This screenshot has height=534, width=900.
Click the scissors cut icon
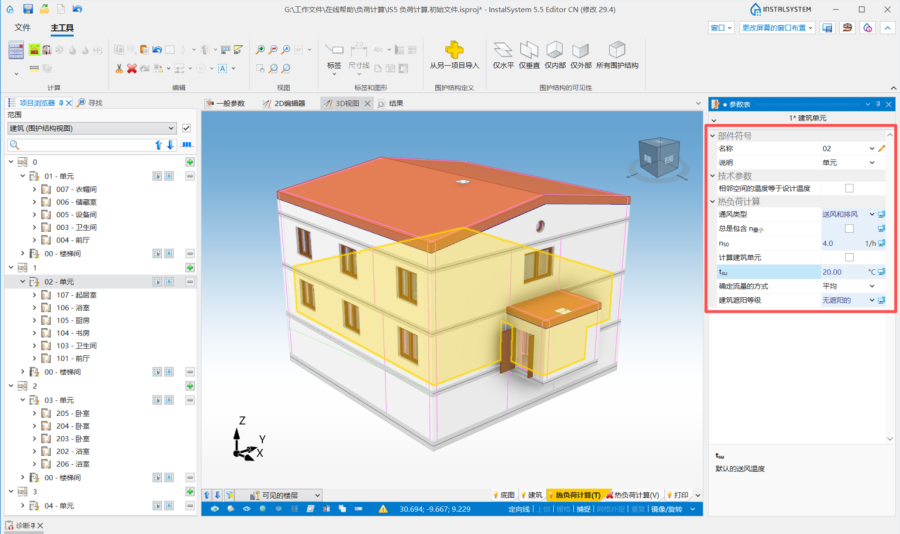pos(119,68)
